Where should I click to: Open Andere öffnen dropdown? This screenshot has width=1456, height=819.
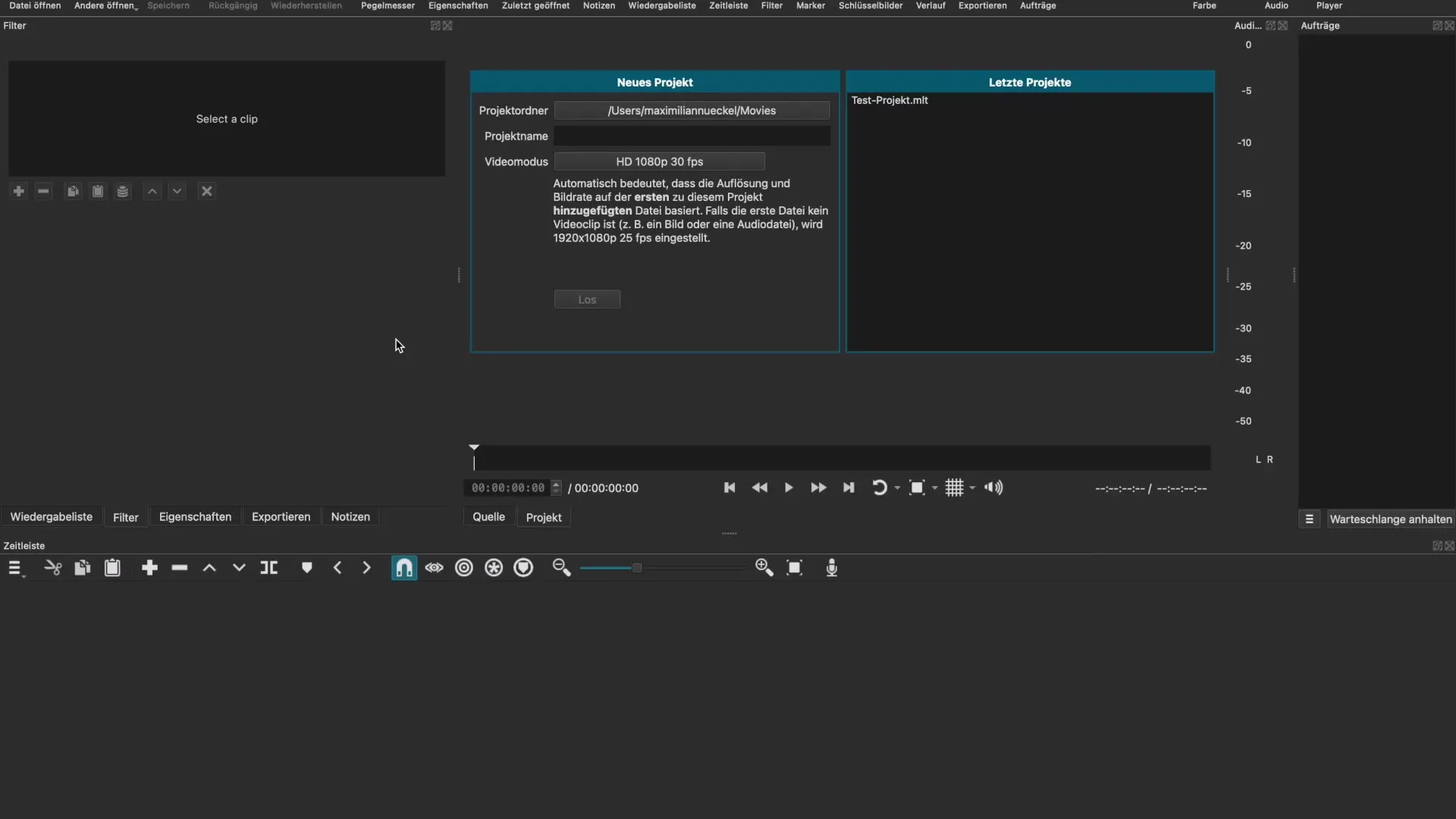click(105, 6)
